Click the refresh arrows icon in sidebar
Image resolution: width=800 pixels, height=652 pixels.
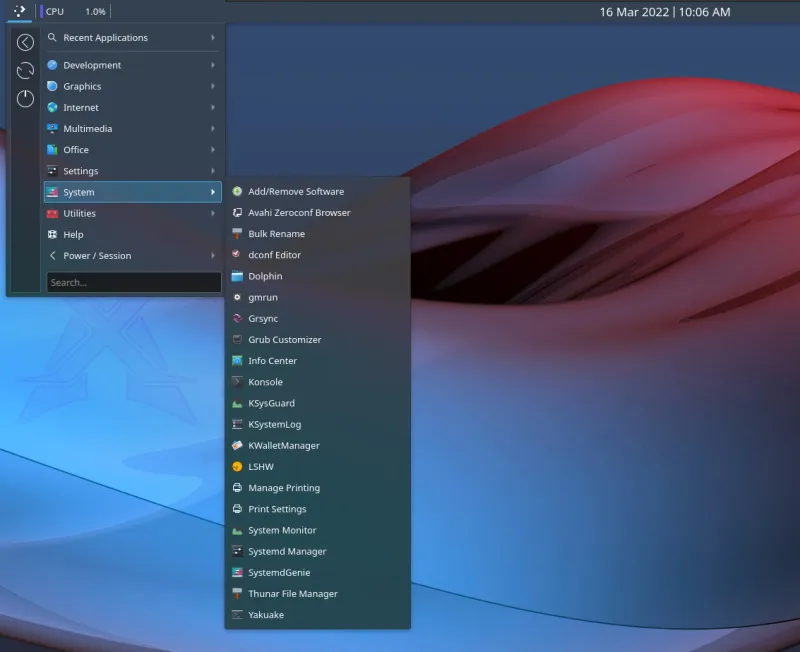point(25,71)
